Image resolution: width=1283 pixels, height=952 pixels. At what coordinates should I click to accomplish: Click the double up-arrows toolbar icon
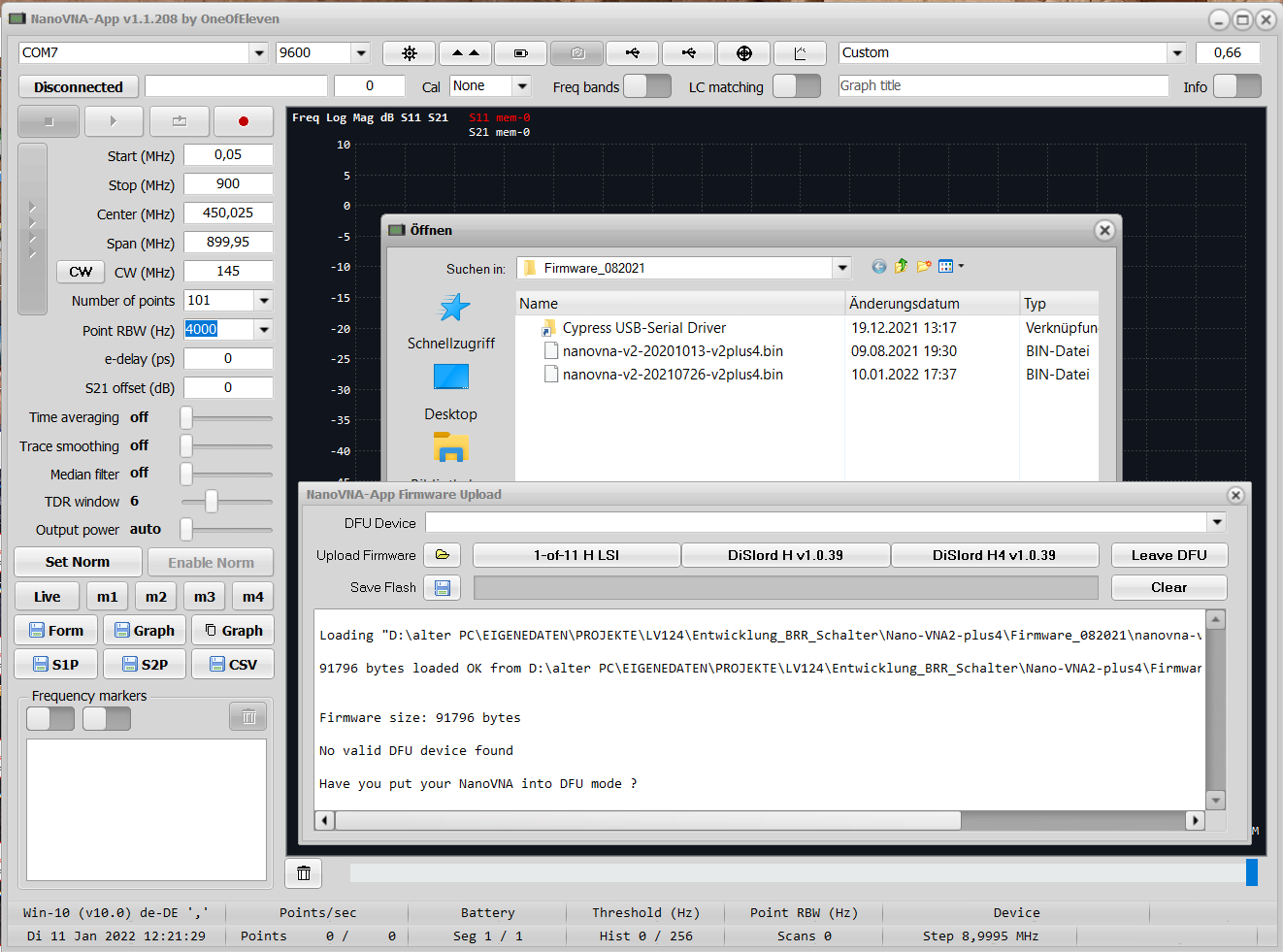click(x=465, y=53)
